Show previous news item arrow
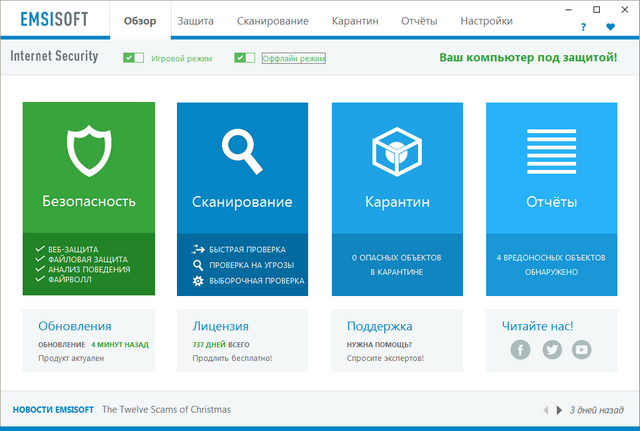640x431 pixels. coord(545,410)
